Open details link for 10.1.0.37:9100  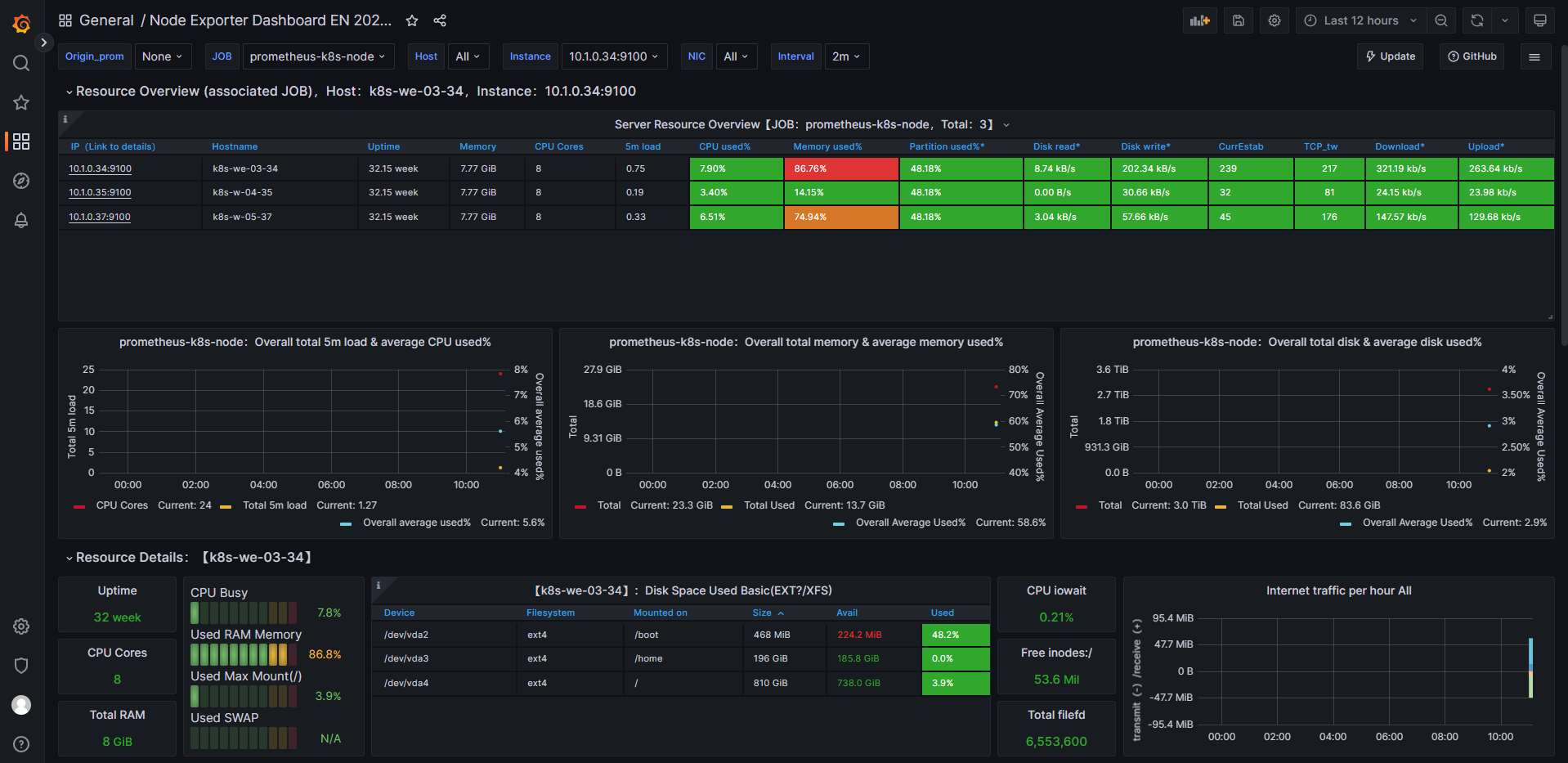click(100, 217)
